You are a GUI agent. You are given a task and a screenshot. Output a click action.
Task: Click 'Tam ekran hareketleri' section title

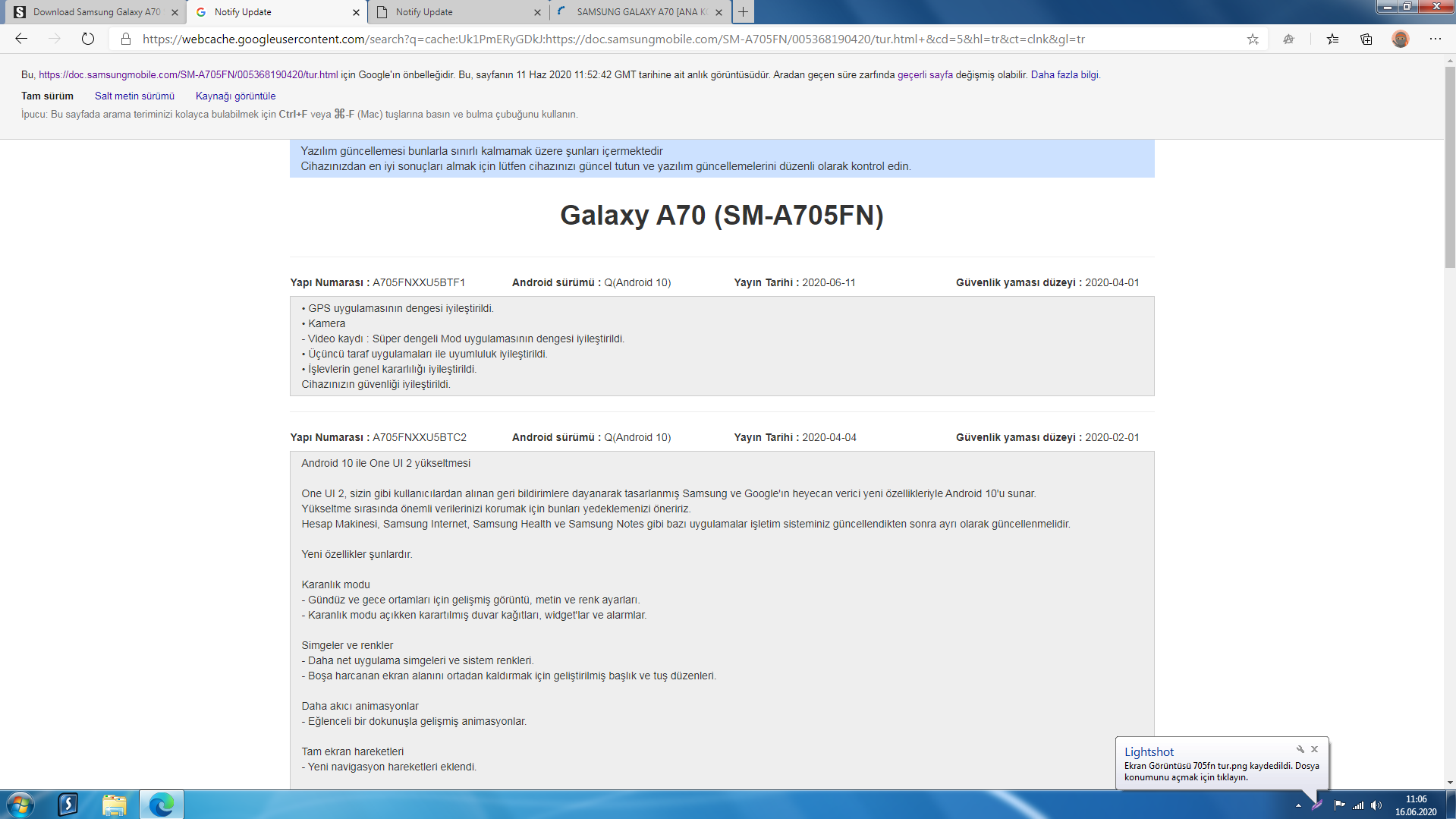[x=352, y=751]
